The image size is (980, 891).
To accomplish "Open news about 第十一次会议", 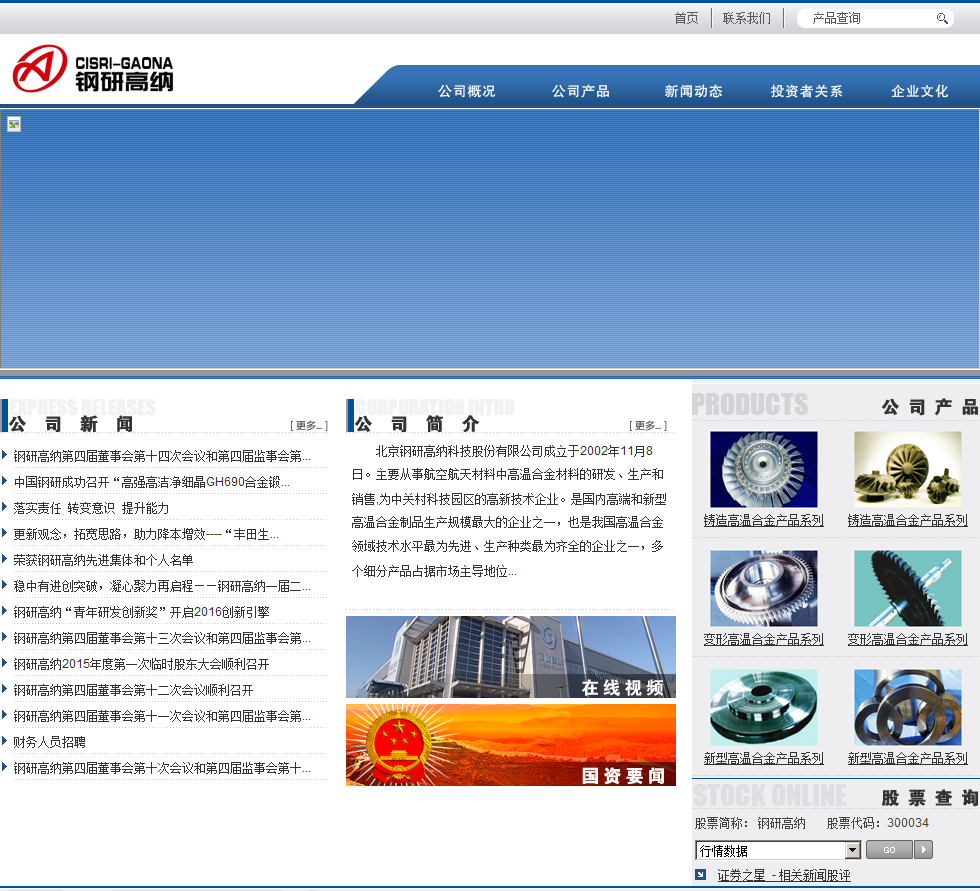I will click(162, 716).
